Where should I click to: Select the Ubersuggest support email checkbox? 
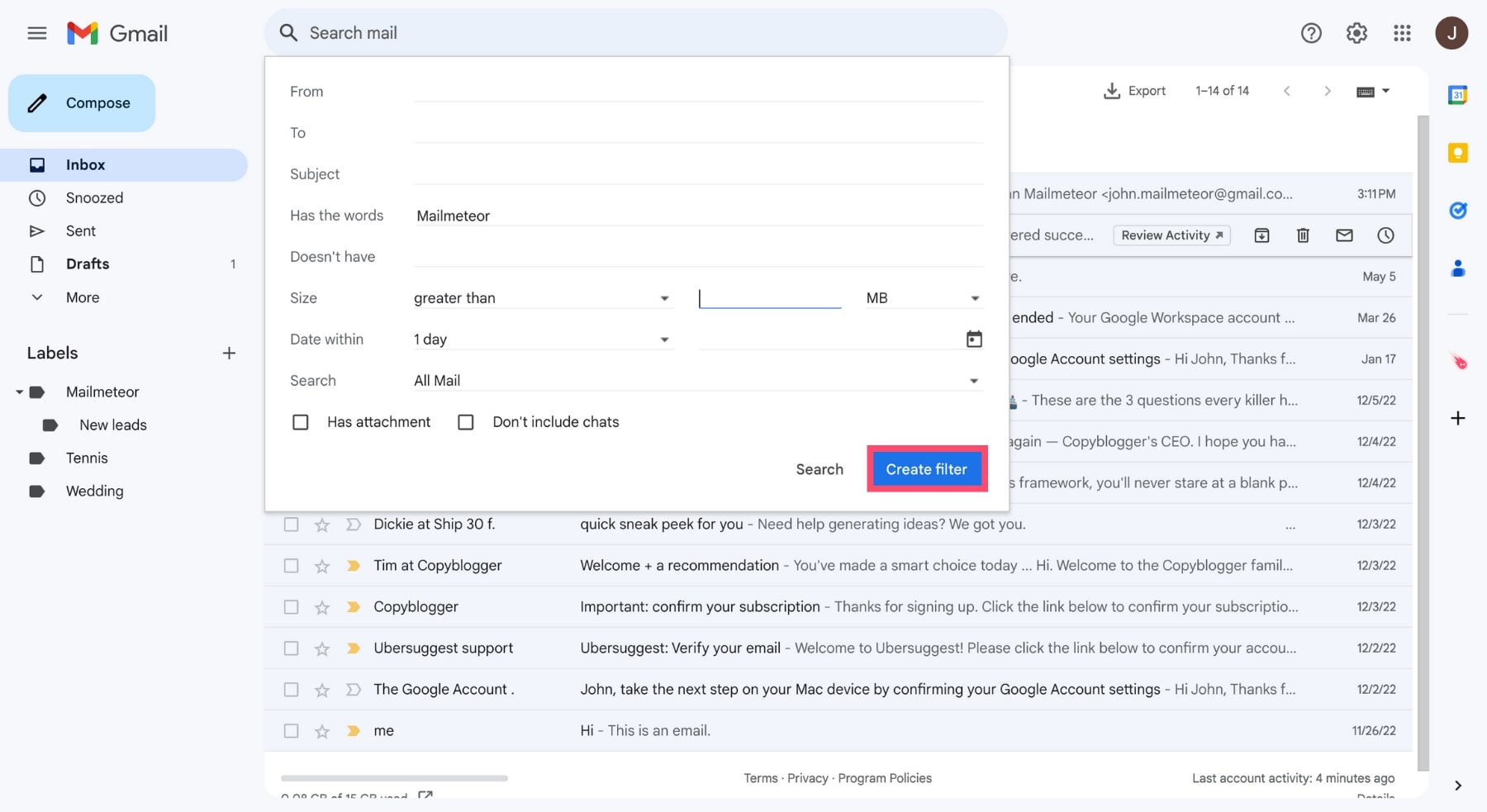[291, 648]
